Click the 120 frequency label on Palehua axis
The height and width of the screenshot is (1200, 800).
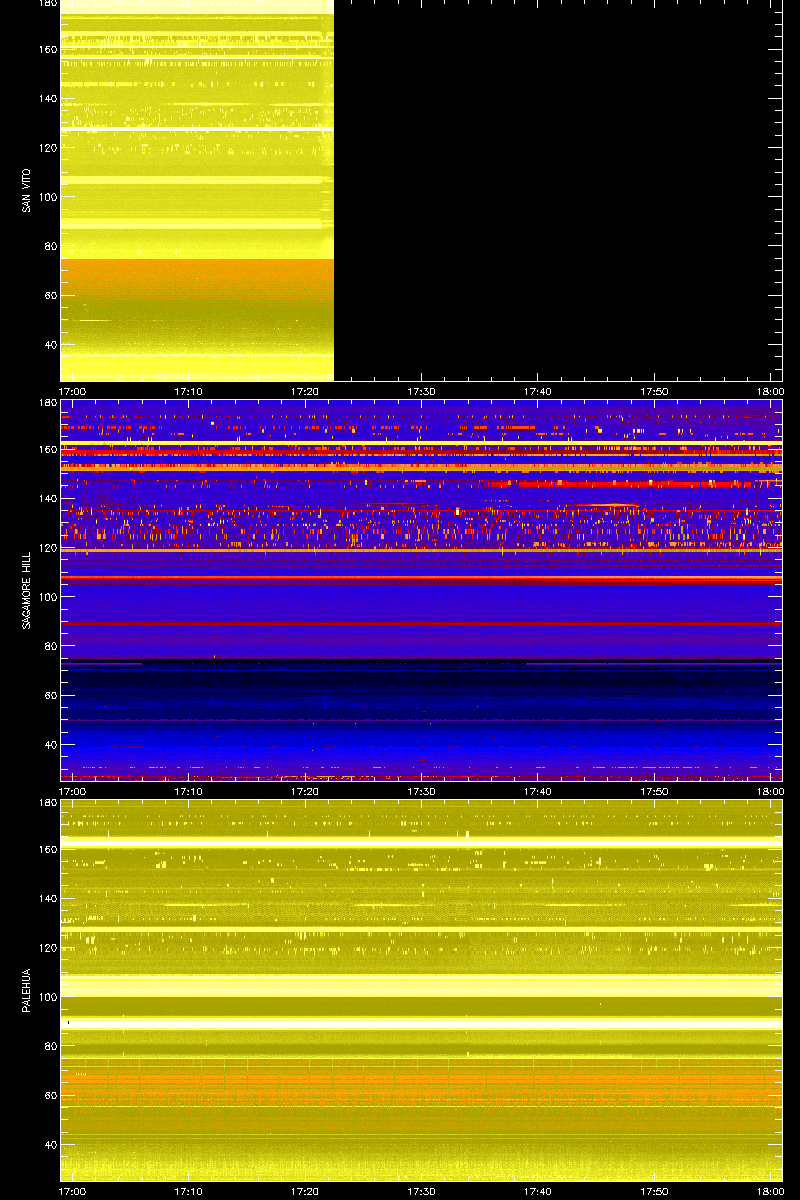pos(48,947)
